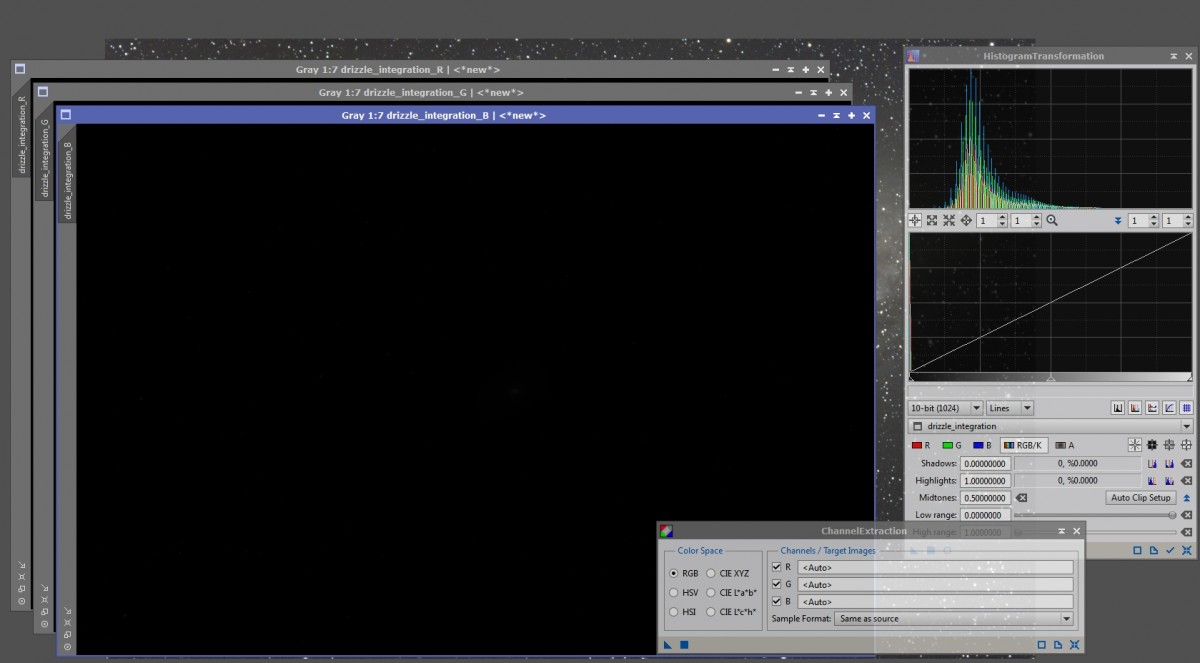The width and height of the screenshot is (1200, 663).
Task: Toggle show input histogram icon
Action: [x=1135, y=408]
